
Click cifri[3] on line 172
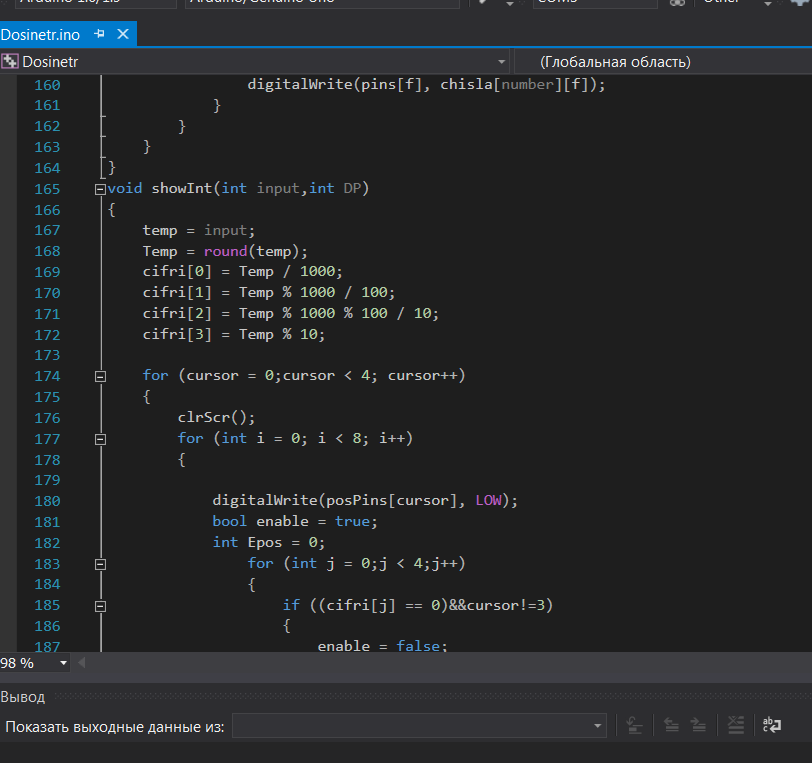pyautogui.click(x=177, y=334)
